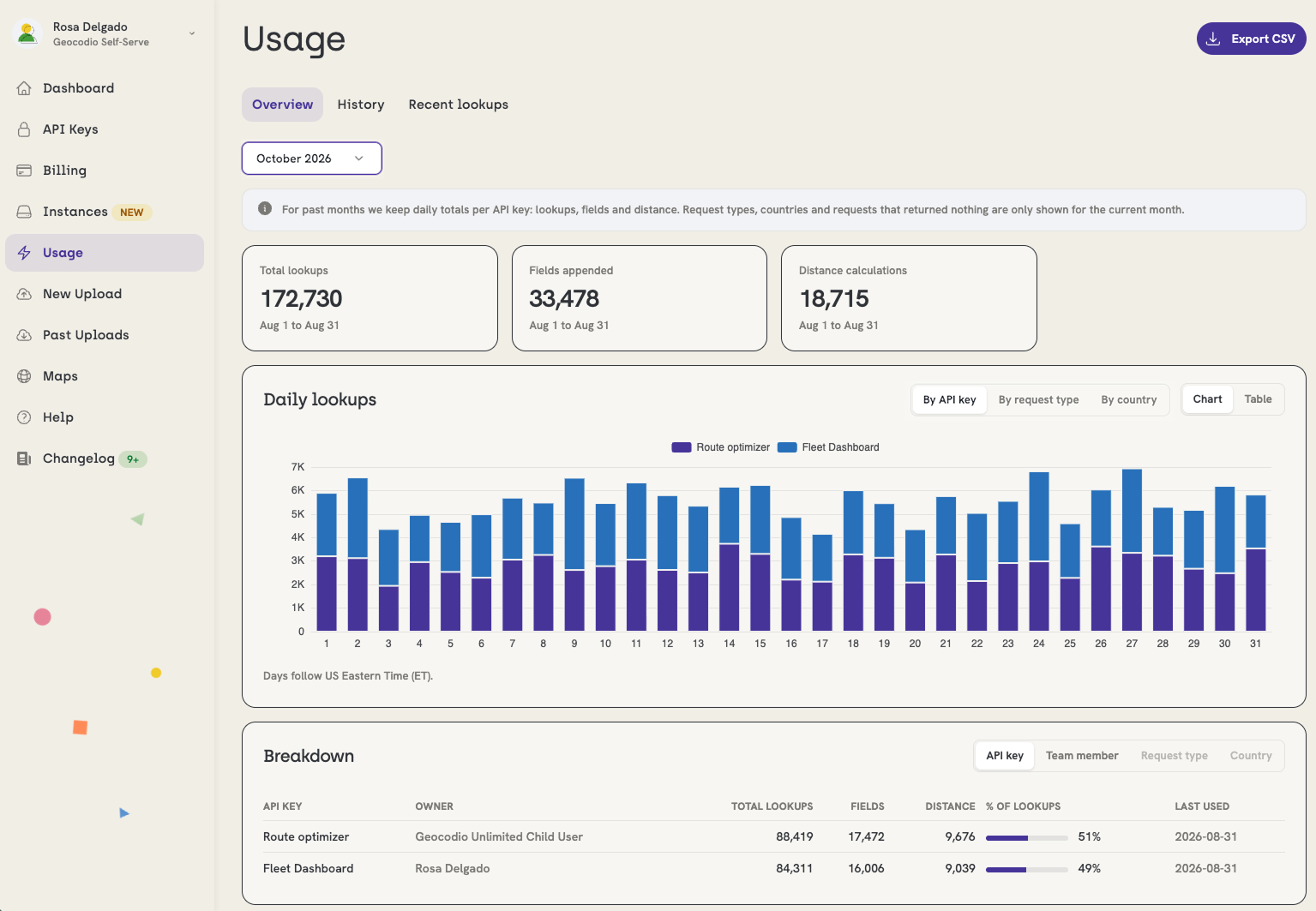
Task: Open the Overview tab
Action: click(282, 105)
